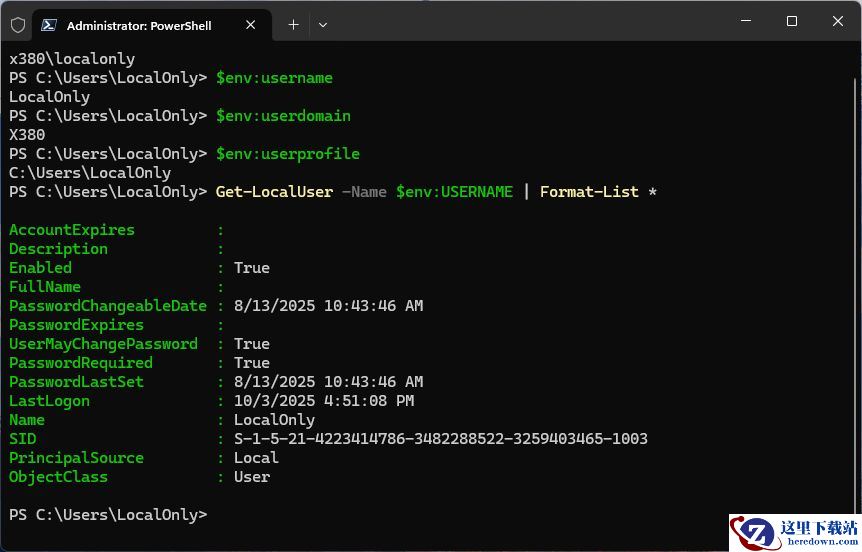This screenshot has width=862, height=552.
Task: Click the Get-LocalUser command text
Action: [274, 192]
